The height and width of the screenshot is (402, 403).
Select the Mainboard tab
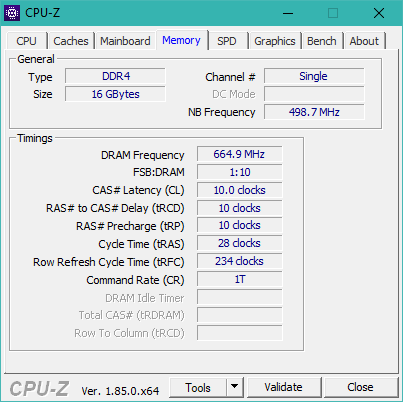125,41
